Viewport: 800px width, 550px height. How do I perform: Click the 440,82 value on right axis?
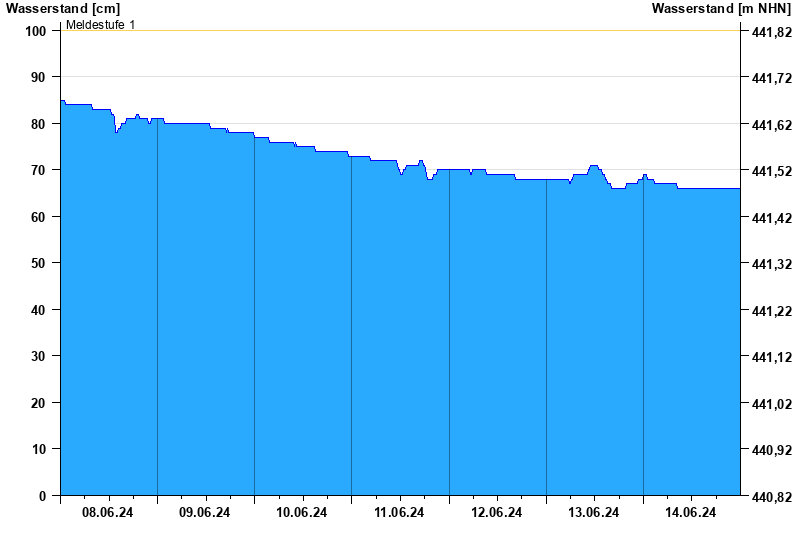point(772,496)
